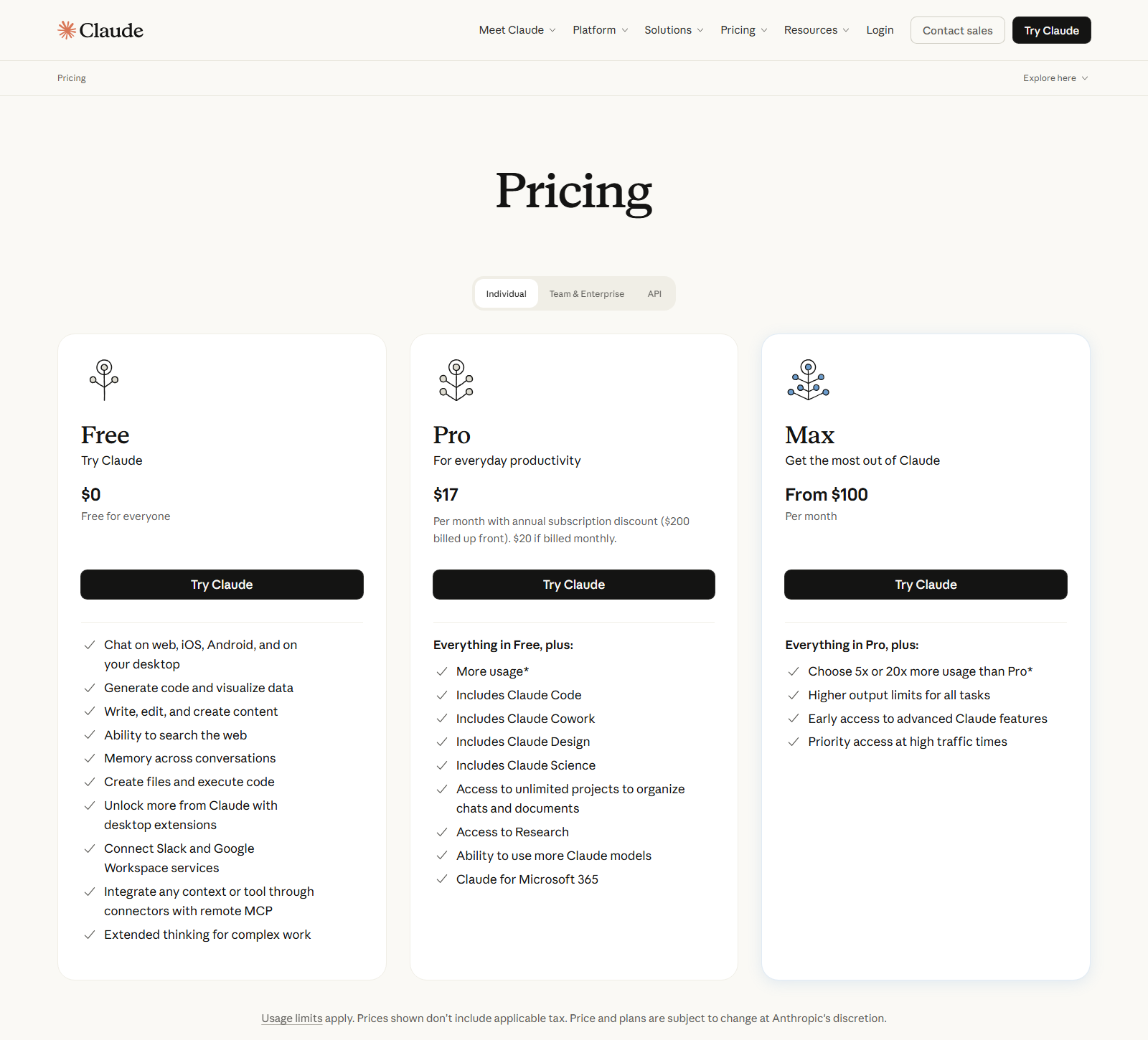1148x1040 pixels.
Task: Click checkmark next to Ability to search the web
Action: [x=90, y=735]
